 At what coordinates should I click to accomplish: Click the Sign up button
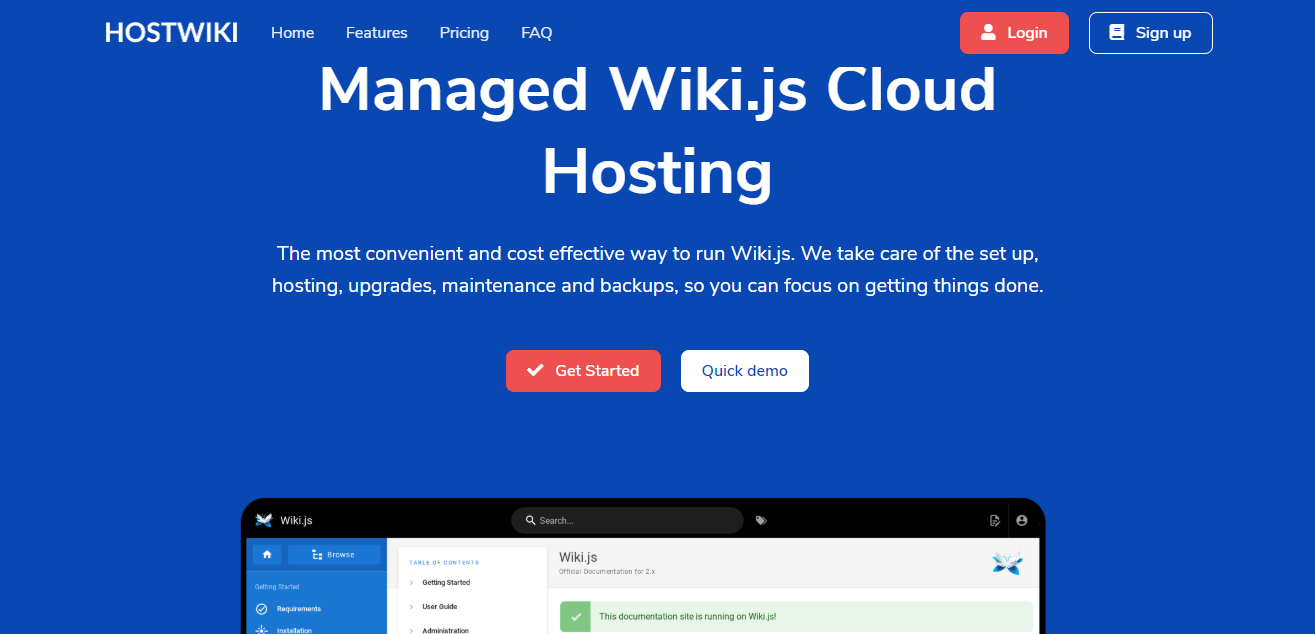tap(1151, 33)
